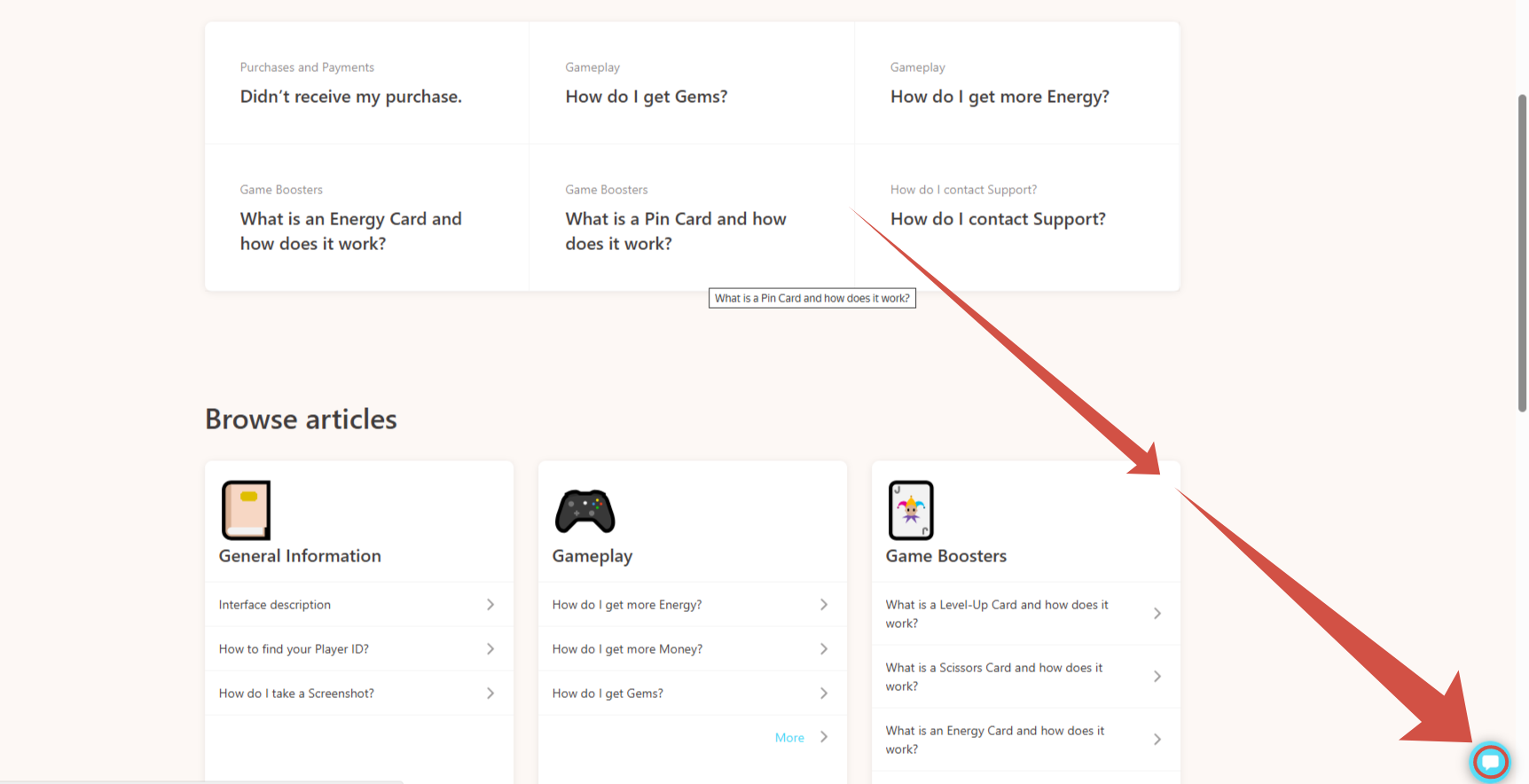This screenshot has height=784, width=1529.
Task: Click arrow next to Scissors Card article
Action: 1157,677
